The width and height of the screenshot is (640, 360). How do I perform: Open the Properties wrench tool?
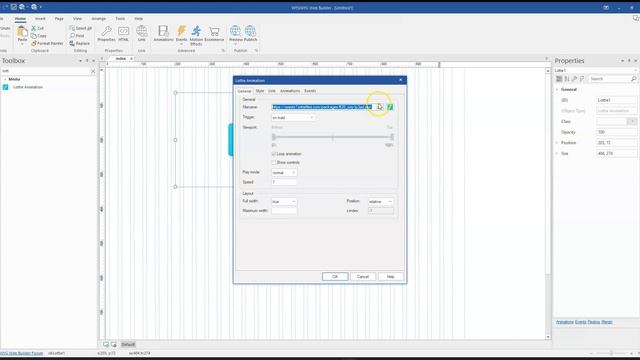(x=107, y=33)
